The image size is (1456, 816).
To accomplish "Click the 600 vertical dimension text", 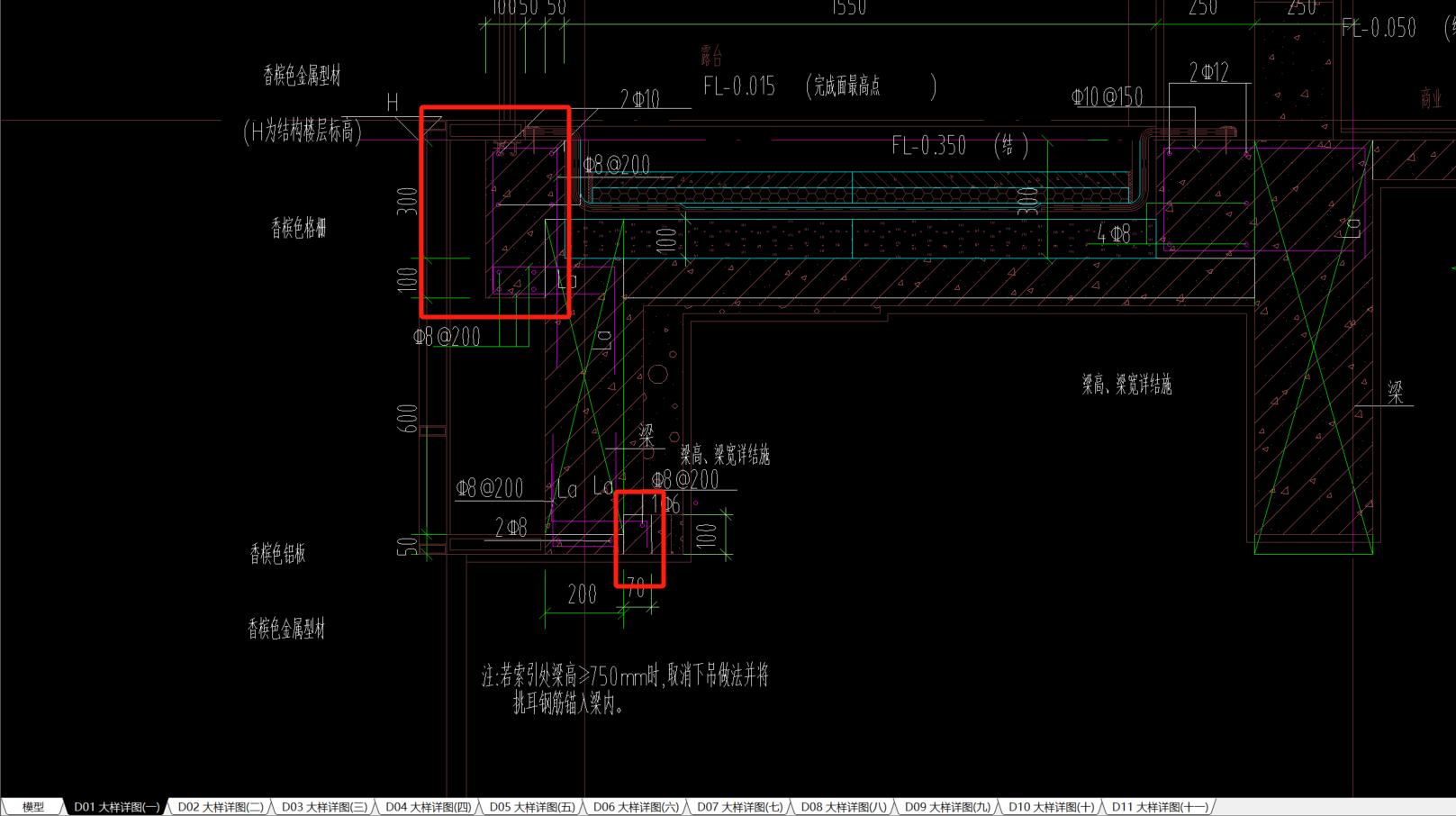I will click(x=407, y=419).
